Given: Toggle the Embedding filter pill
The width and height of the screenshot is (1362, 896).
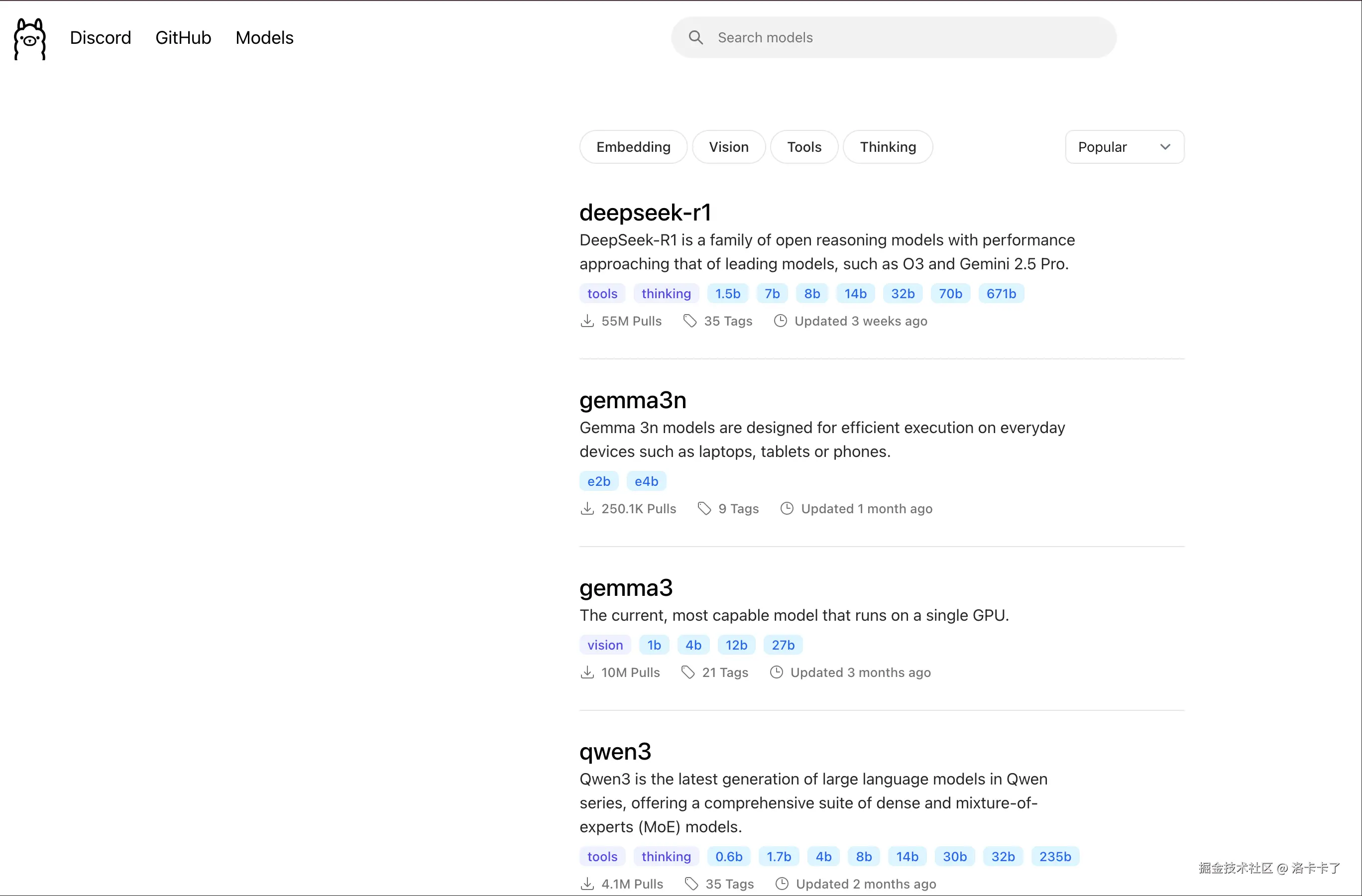Looking at the screenshot, I should [633, 147].
